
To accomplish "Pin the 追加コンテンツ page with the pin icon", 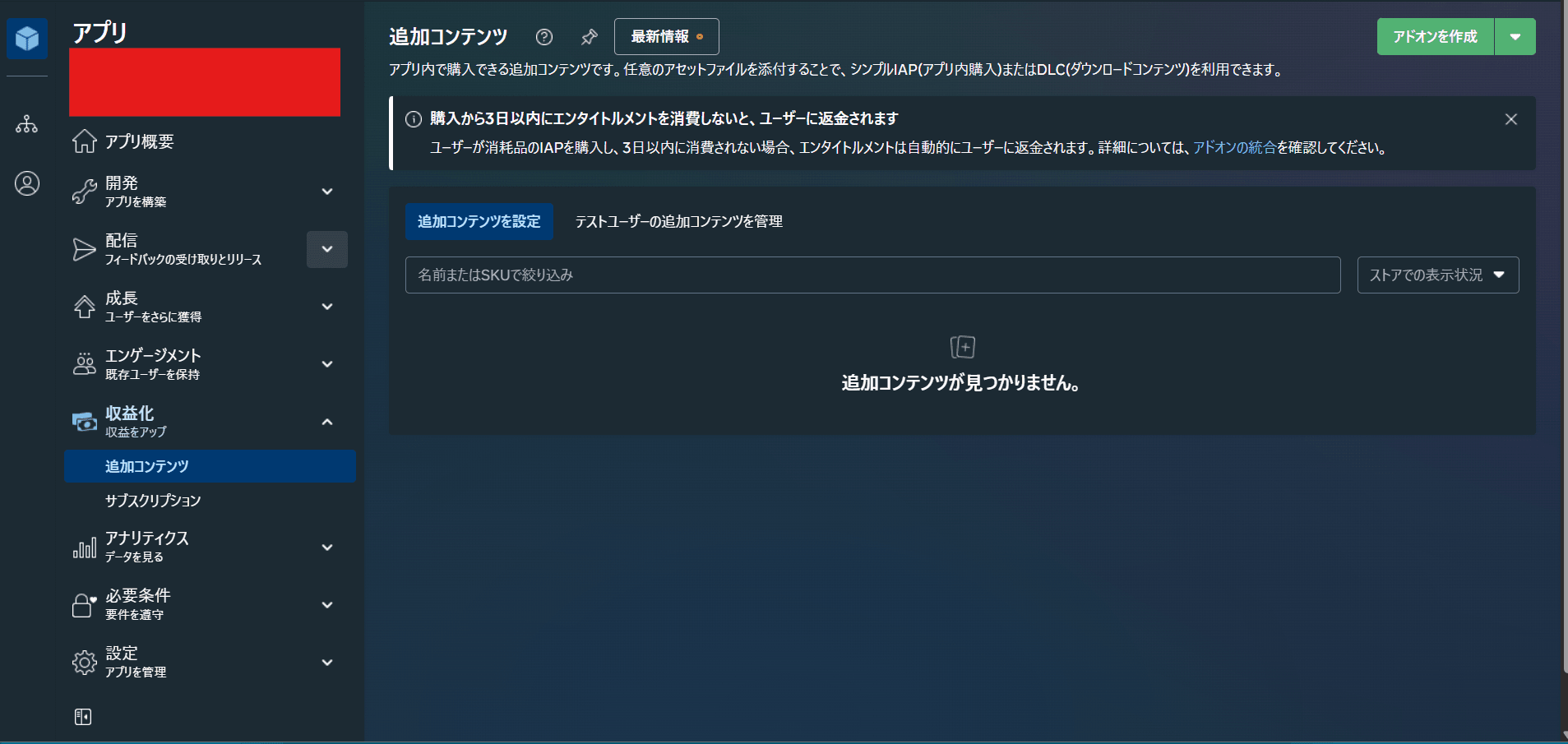I will coord(590,36).
